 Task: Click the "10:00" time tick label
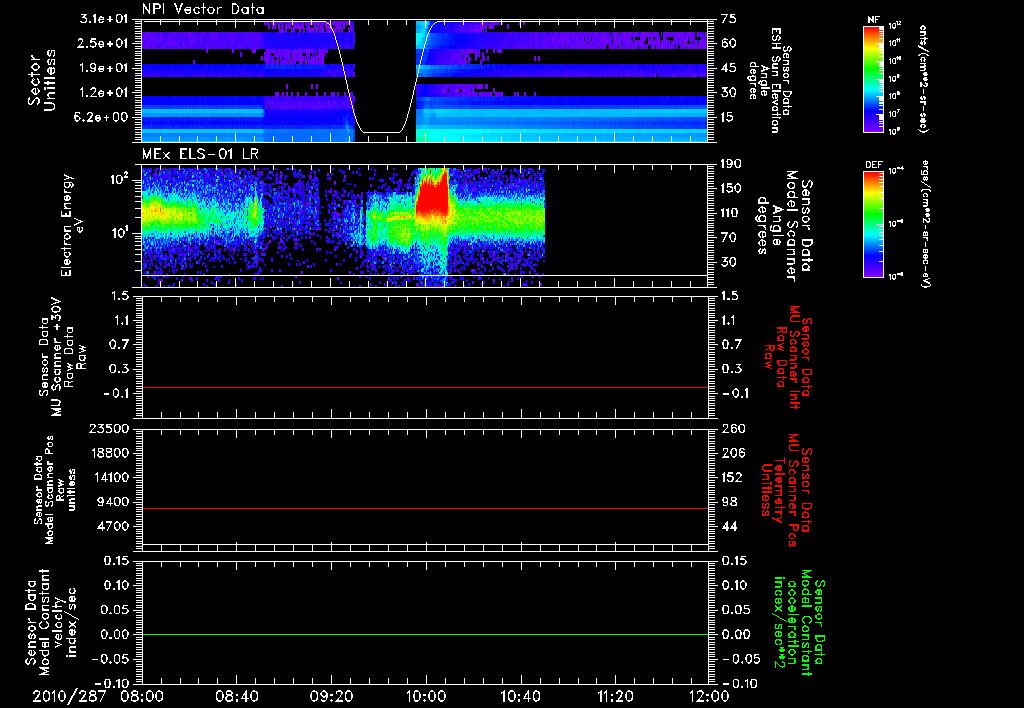tap(426, 696)
